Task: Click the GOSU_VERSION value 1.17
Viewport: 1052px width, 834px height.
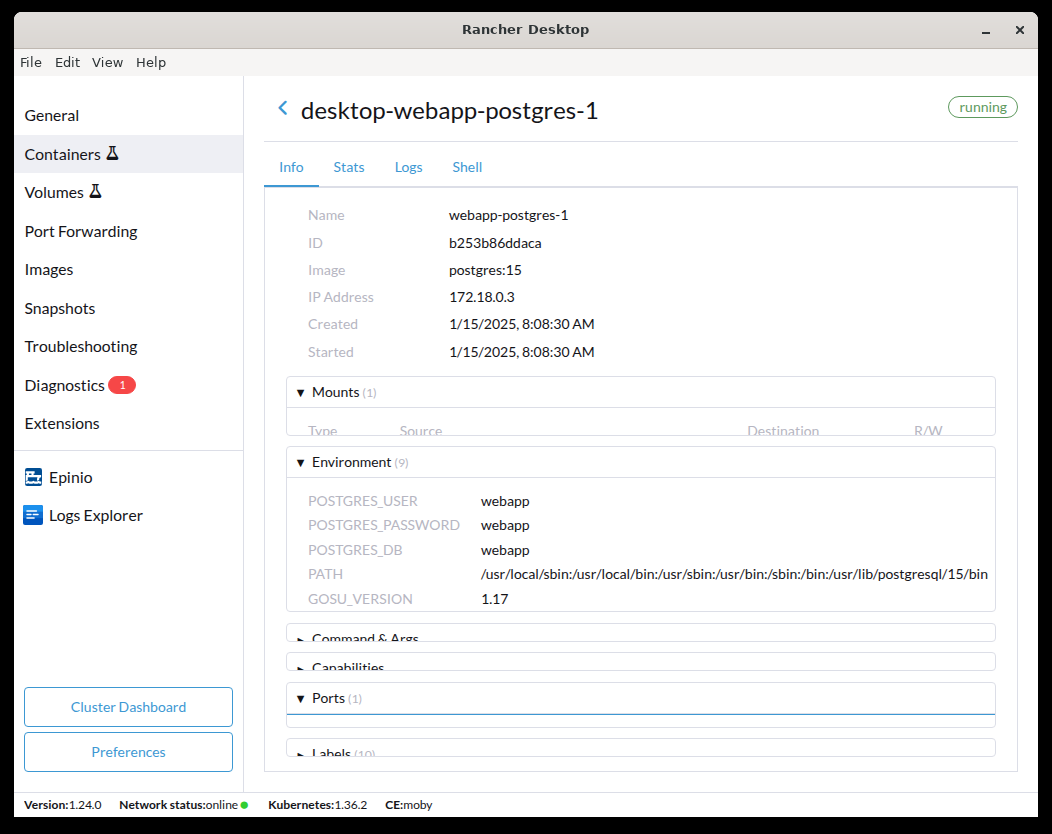Action: (494, 599)
